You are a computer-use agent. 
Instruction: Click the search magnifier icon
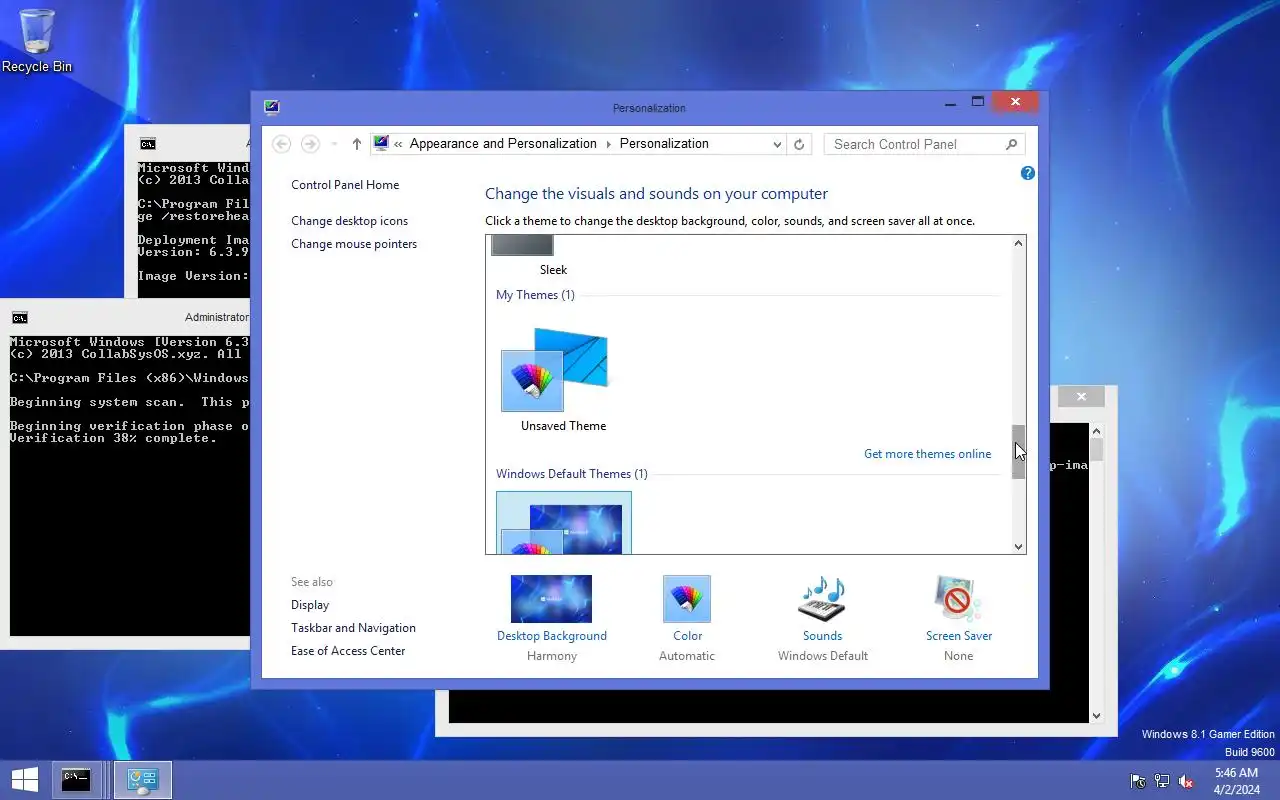[x=1011, y=144]
